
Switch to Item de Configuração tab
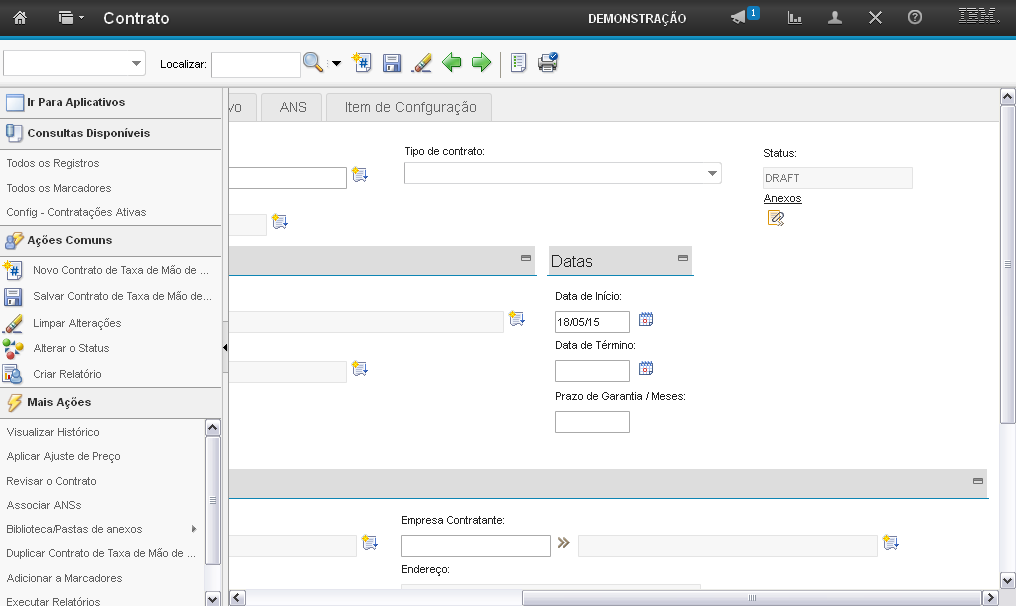tap(410, 107)
